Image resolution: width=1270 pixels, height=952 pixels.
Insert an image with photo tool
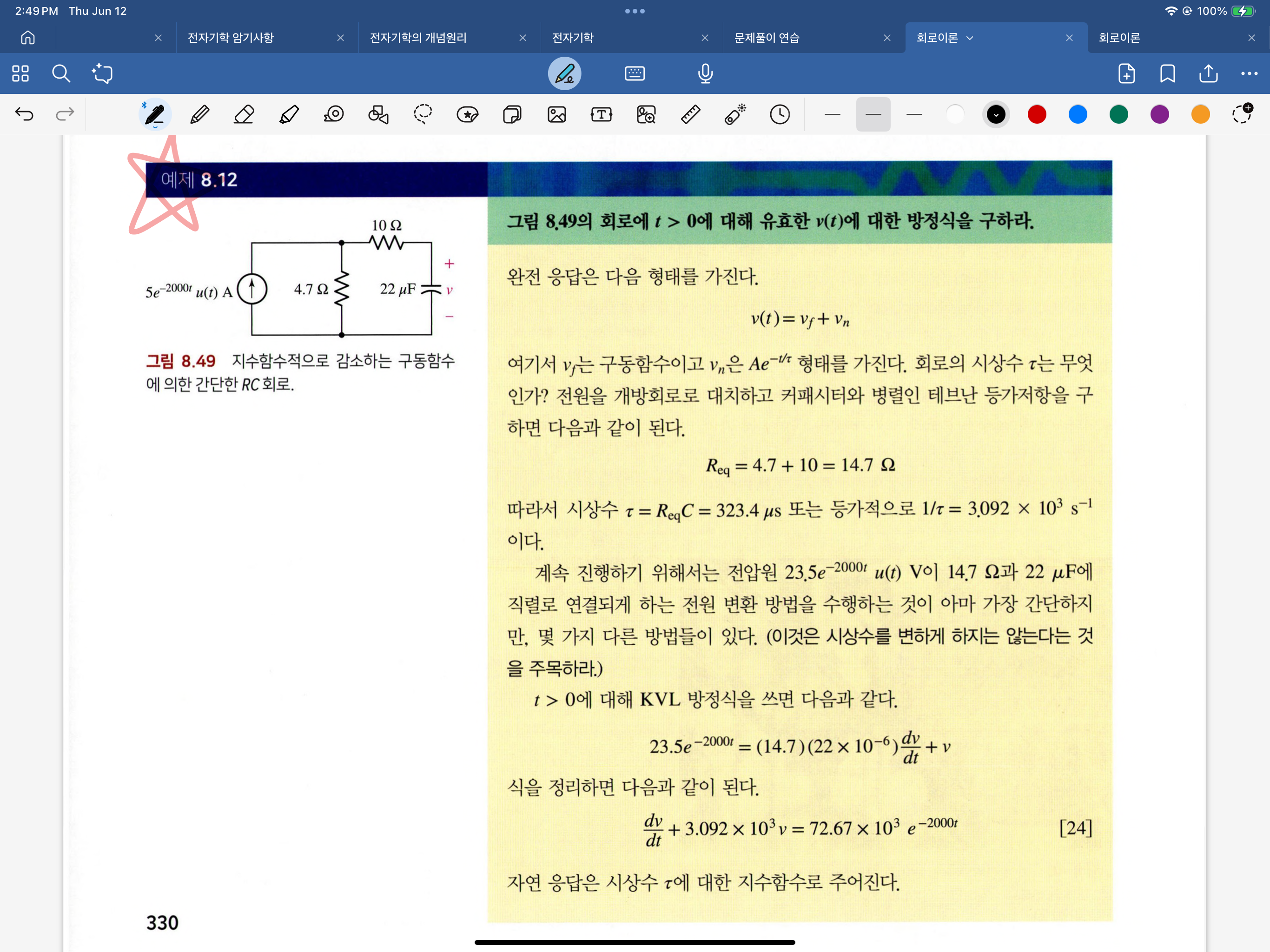(x=556, y=114)
